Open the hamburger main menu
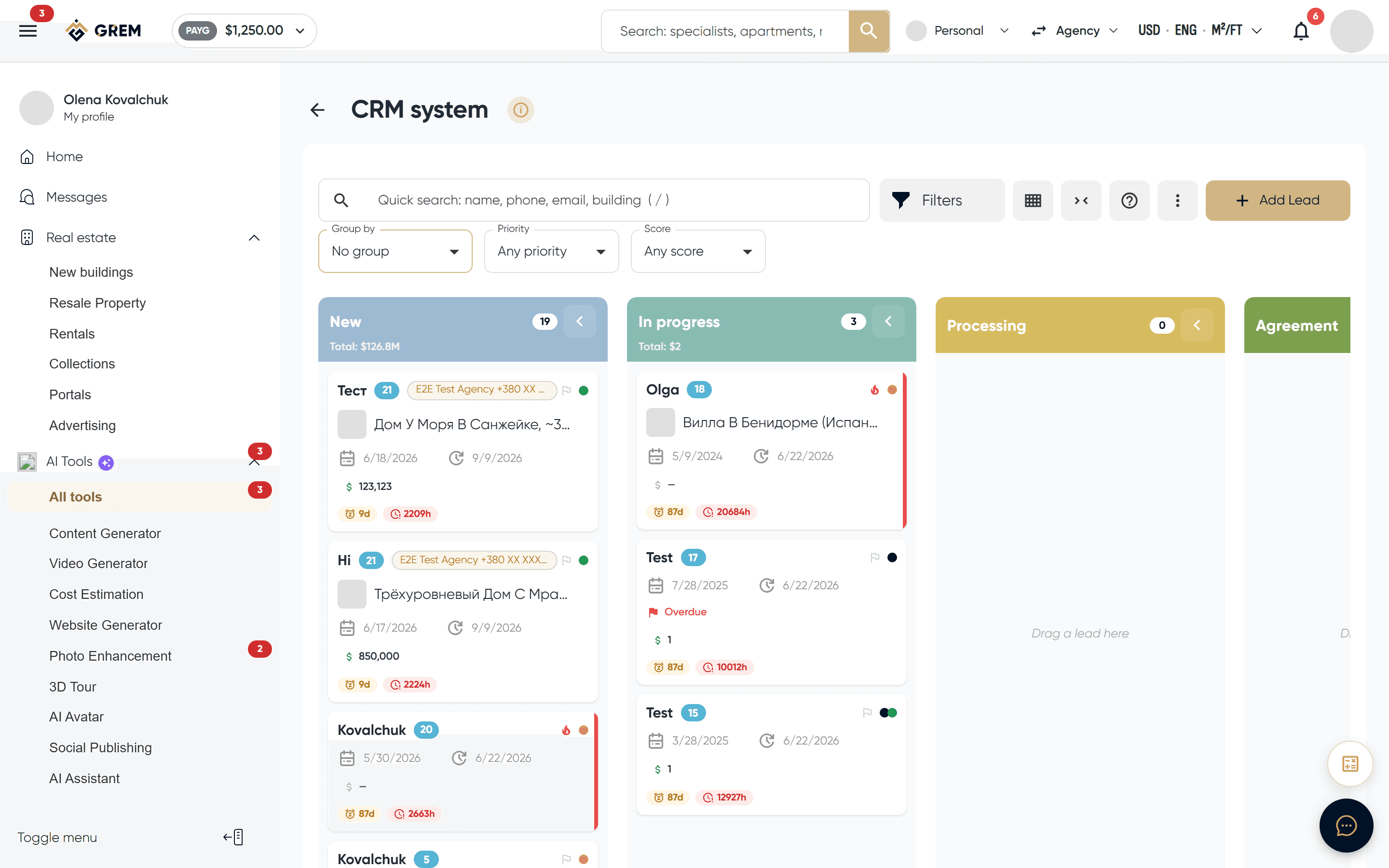1389x868 pixels. tap(27, 30)
